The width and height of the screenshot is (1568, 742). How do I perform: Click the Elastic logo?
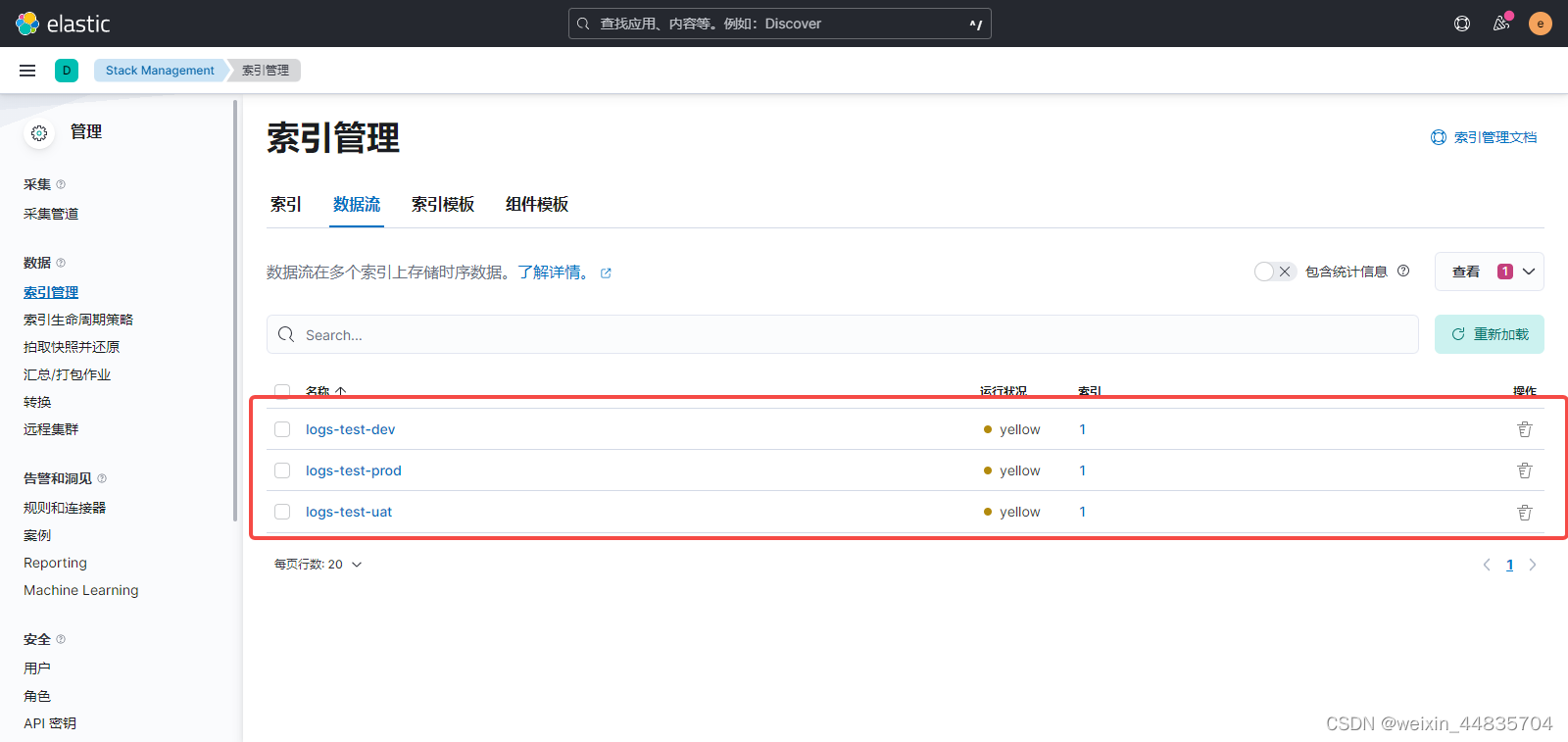pyautogui.click(x=64, y=24)
